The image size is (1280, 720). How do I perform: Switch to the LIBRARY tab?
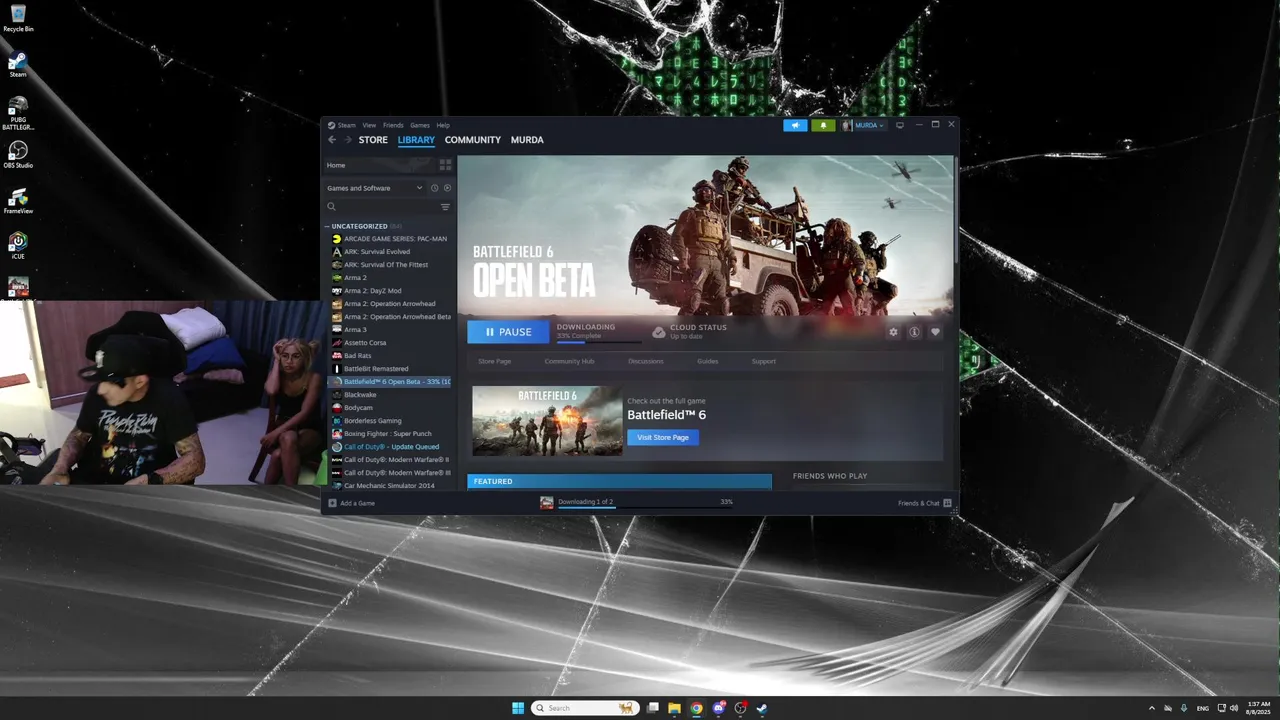point(416,140)
